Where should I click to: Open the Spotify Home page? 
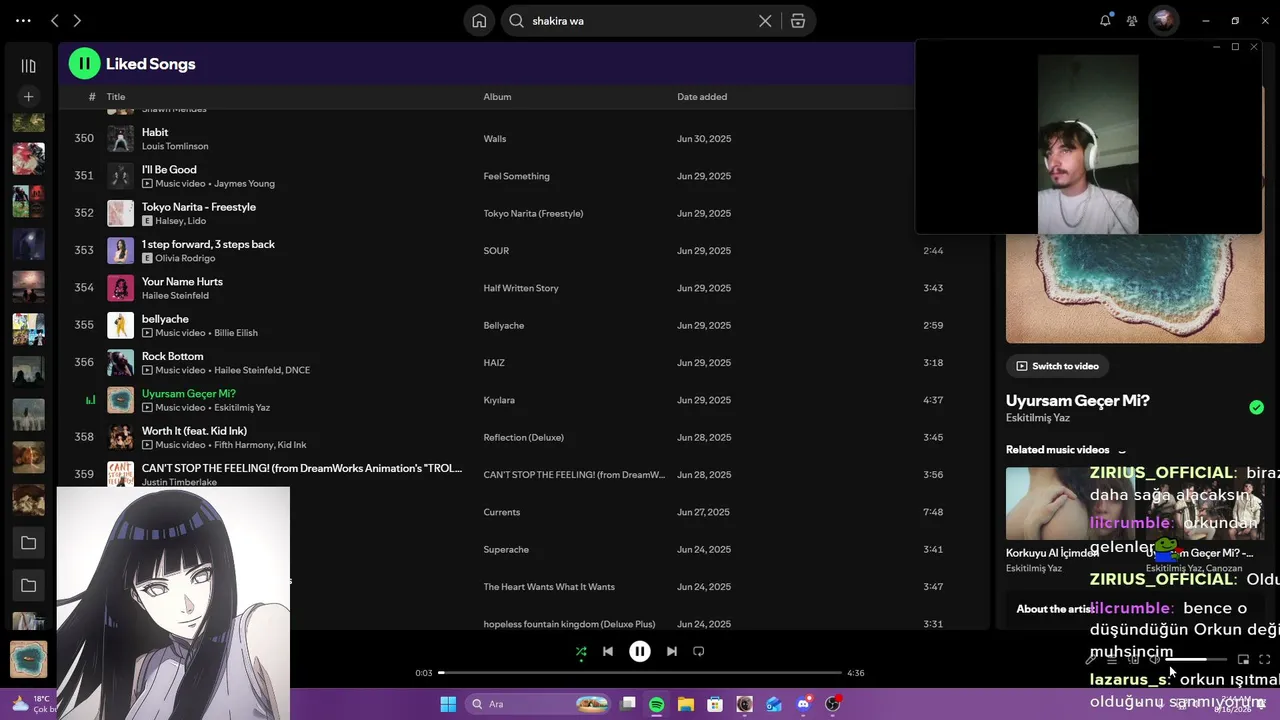point(480,21)
